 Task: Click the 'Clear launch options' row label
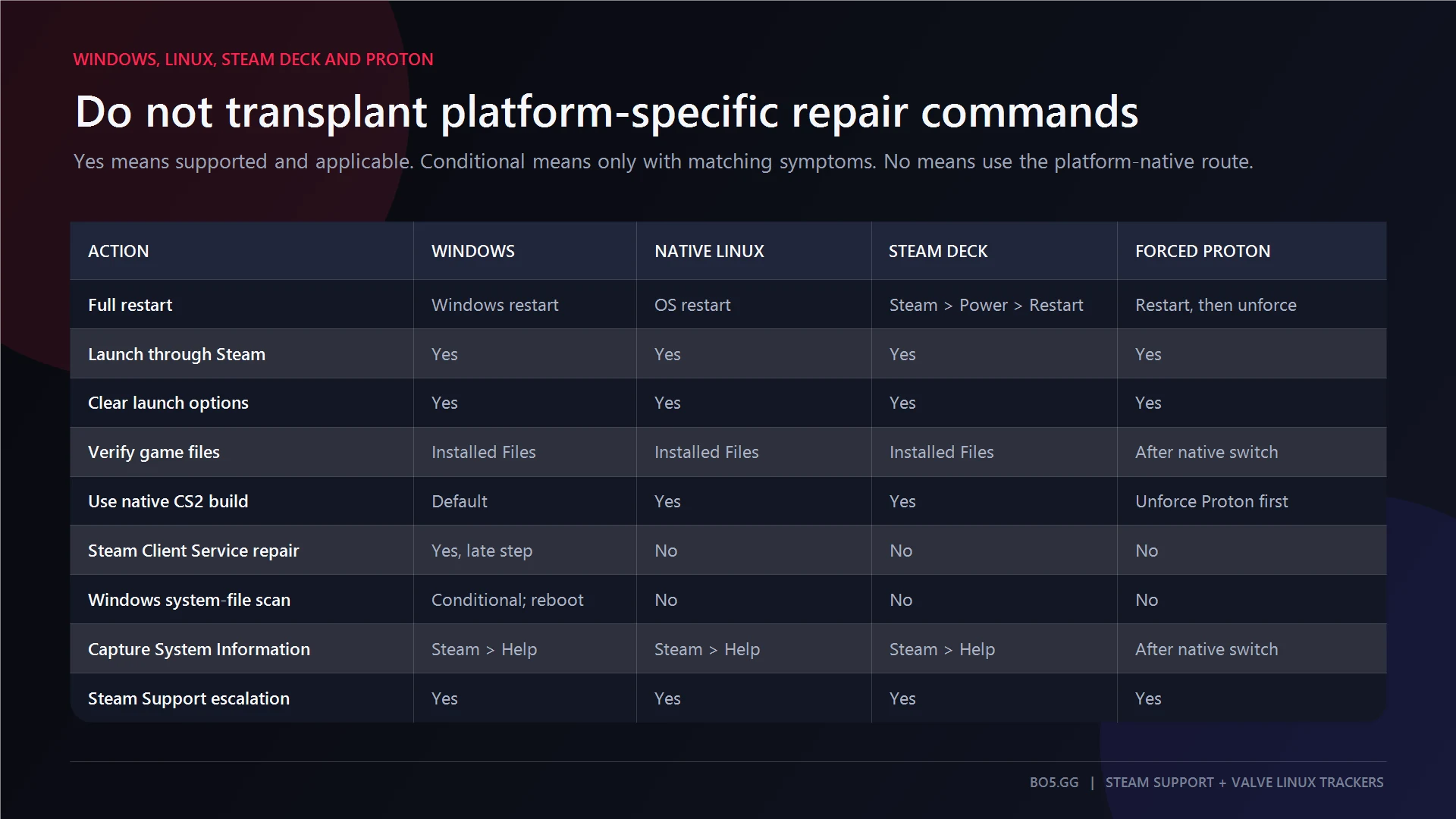(168, 403)
